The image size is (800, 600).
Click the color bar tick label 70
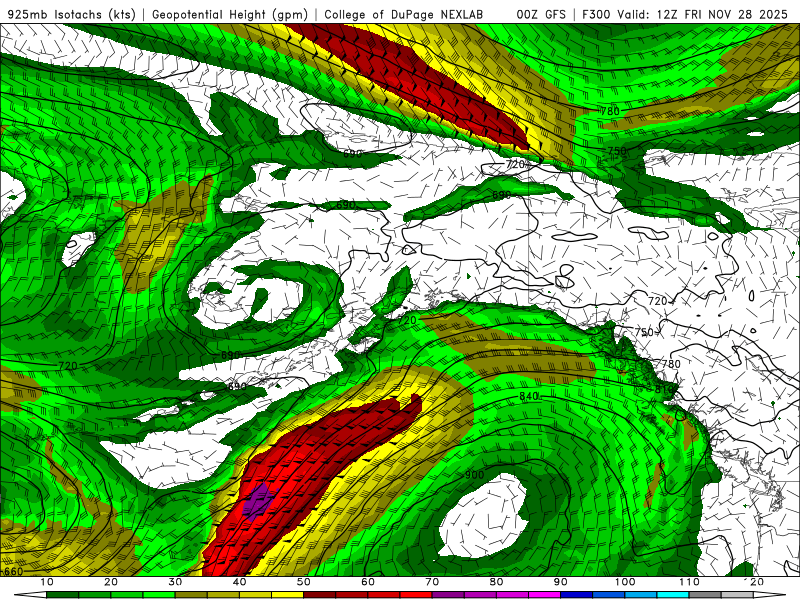pyautogui.click(x=432, y=582)
